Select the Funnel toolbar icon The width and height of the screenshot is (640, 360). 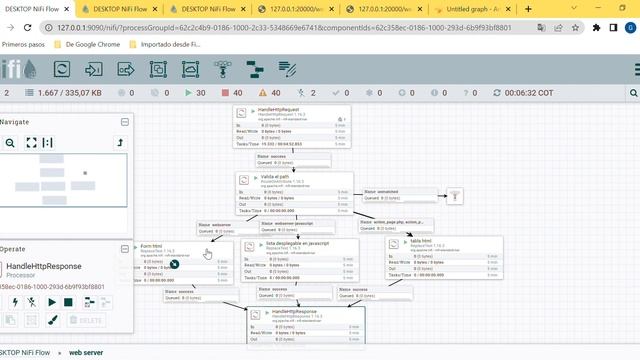click(x=222, y=69)
